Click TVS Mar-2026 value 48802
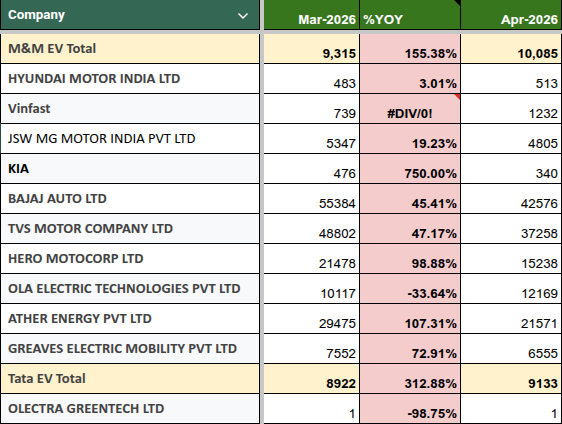Screen dimensions: 562x424 311,229
